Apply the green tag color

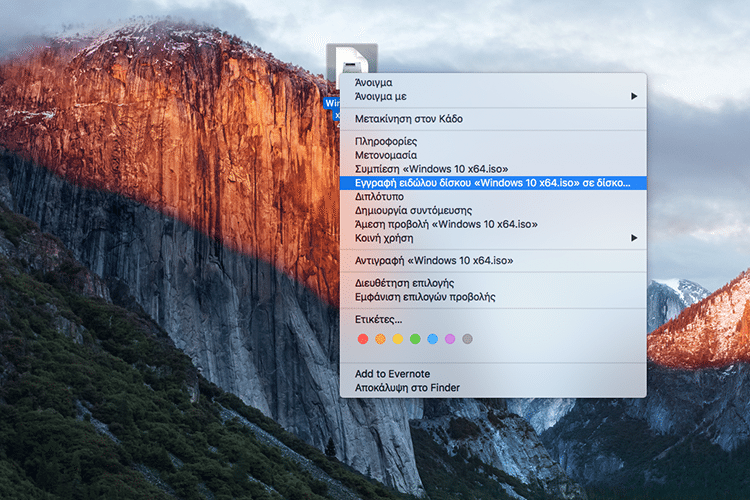pyautogui.click(x=415, y=339)
